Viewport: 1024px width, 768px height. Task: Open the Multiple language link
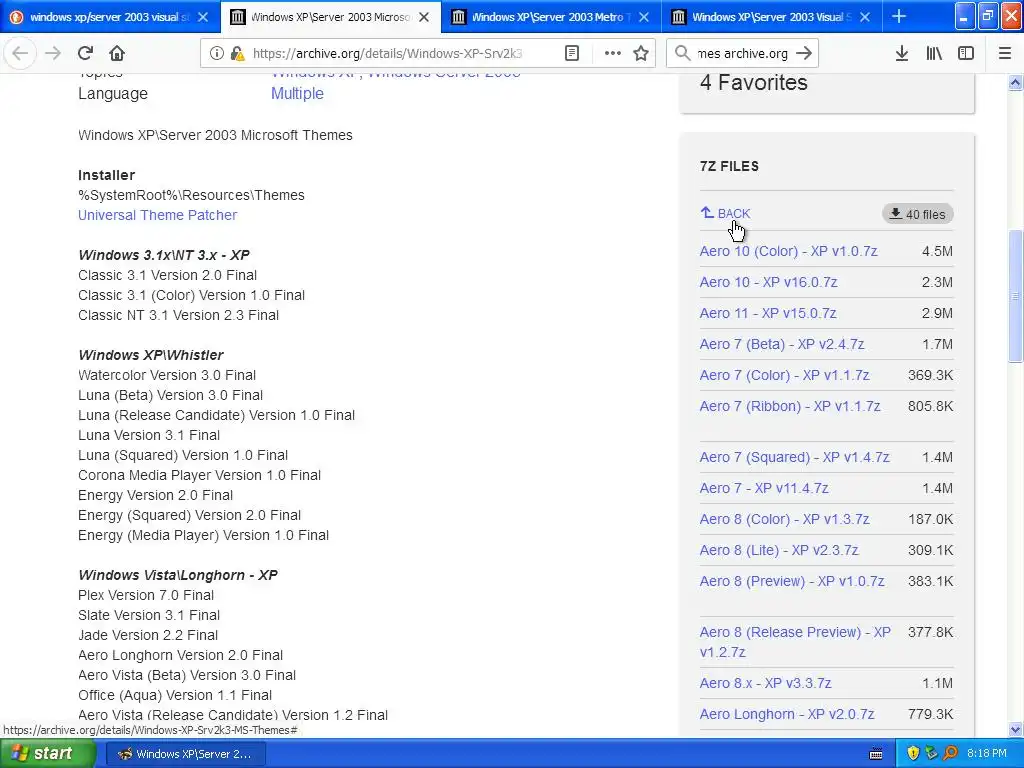(x=297, y=93)
